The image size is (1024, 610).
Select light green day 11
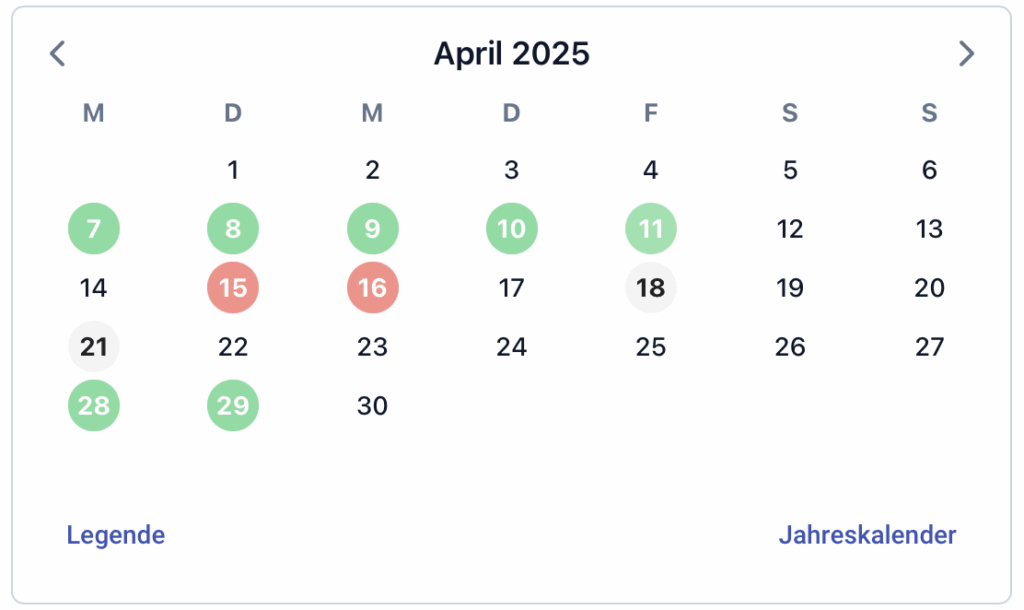(651, 229)
